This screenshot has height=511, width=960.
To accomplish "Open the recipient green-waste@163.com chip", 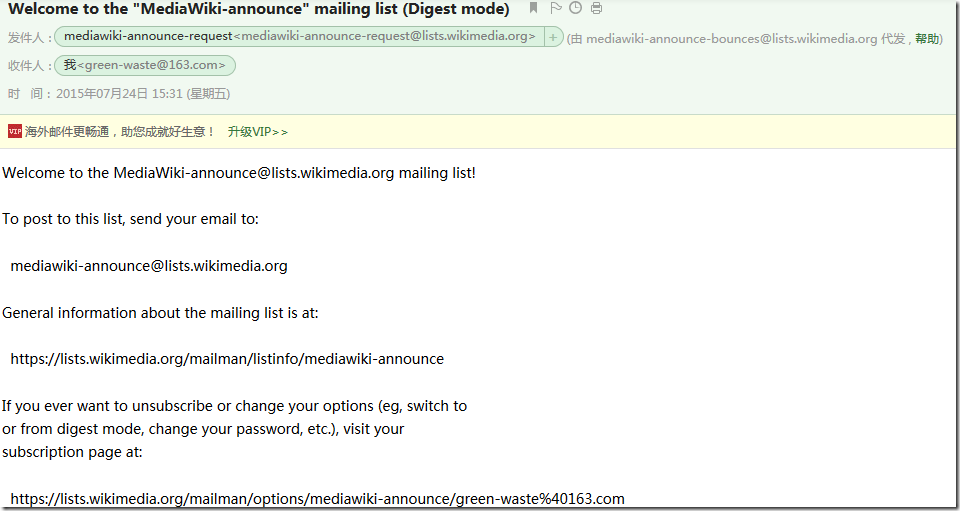I will point(145,65).
